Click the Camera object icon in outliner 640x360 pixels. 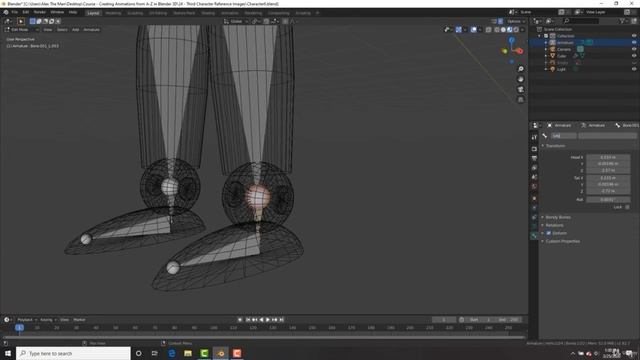click(x=552, y=49)
